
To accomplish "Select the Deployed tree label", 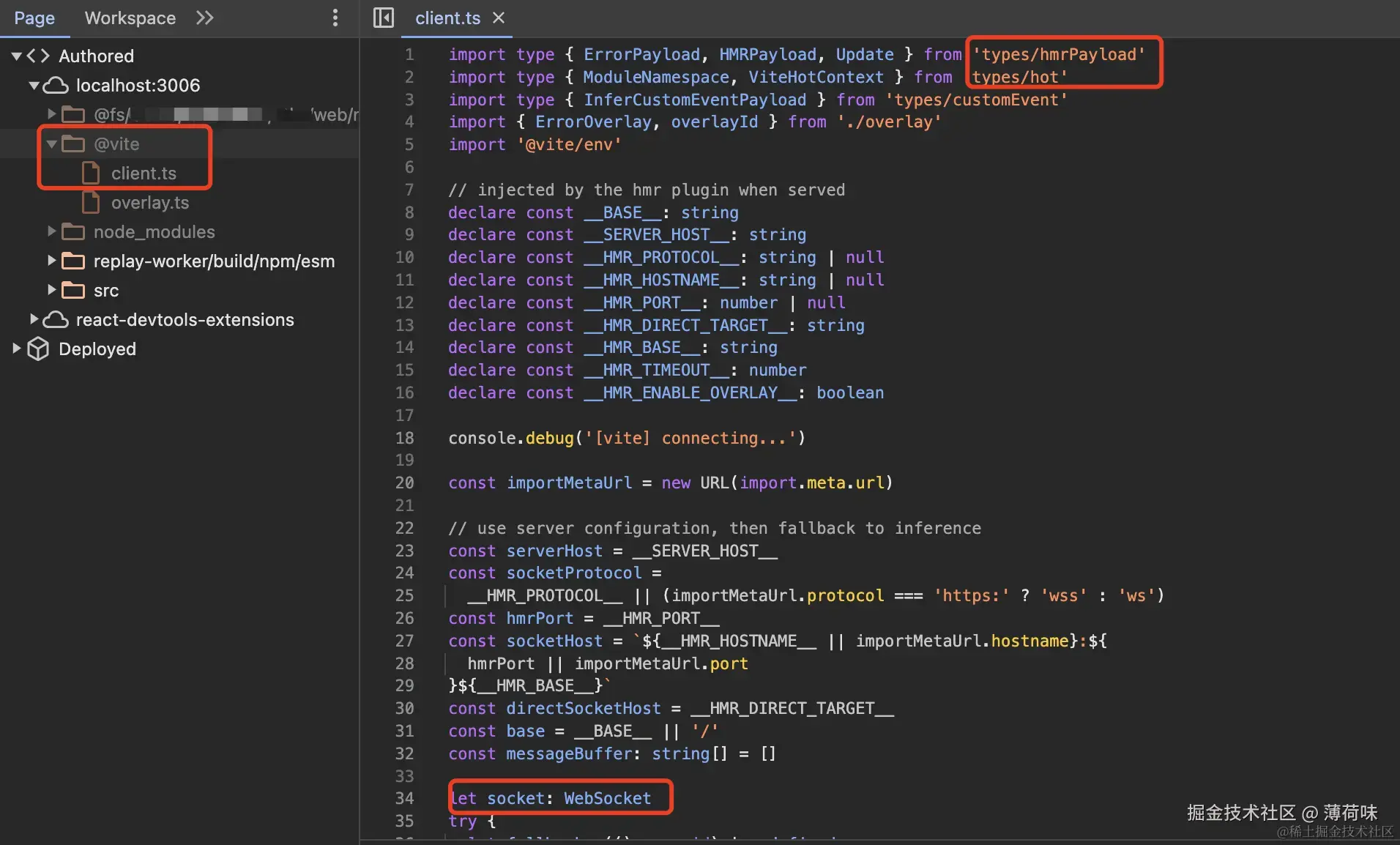I will (x=97, y=349).
